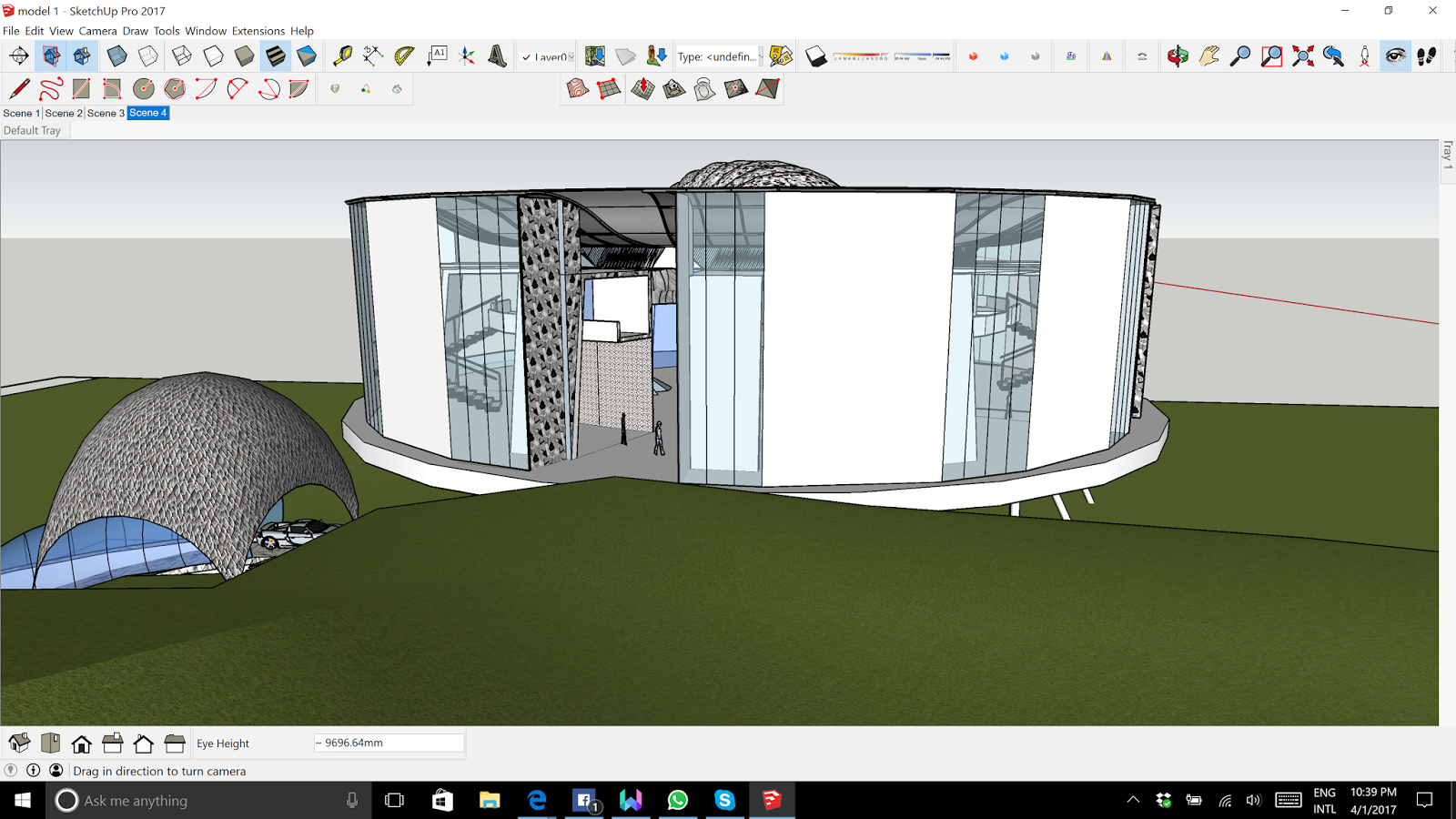The height and width of the screenshot is (819, 1456).
Task: Activate the Orbit tool
Action: (1178, 56)
